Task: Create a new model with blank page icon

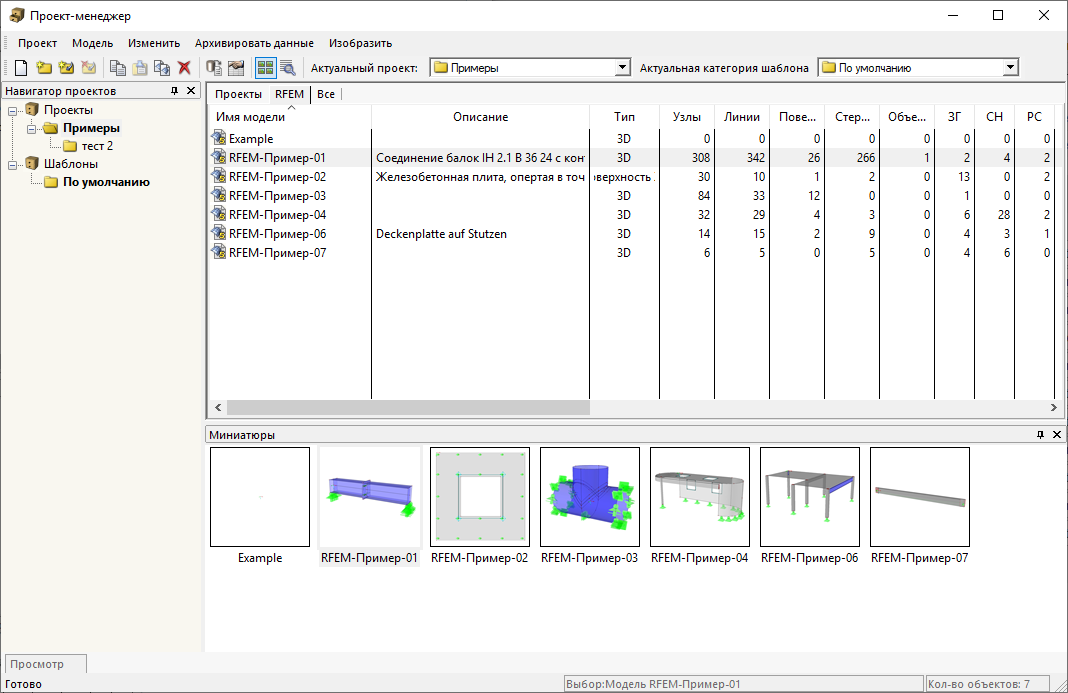Action: (21, 67)
